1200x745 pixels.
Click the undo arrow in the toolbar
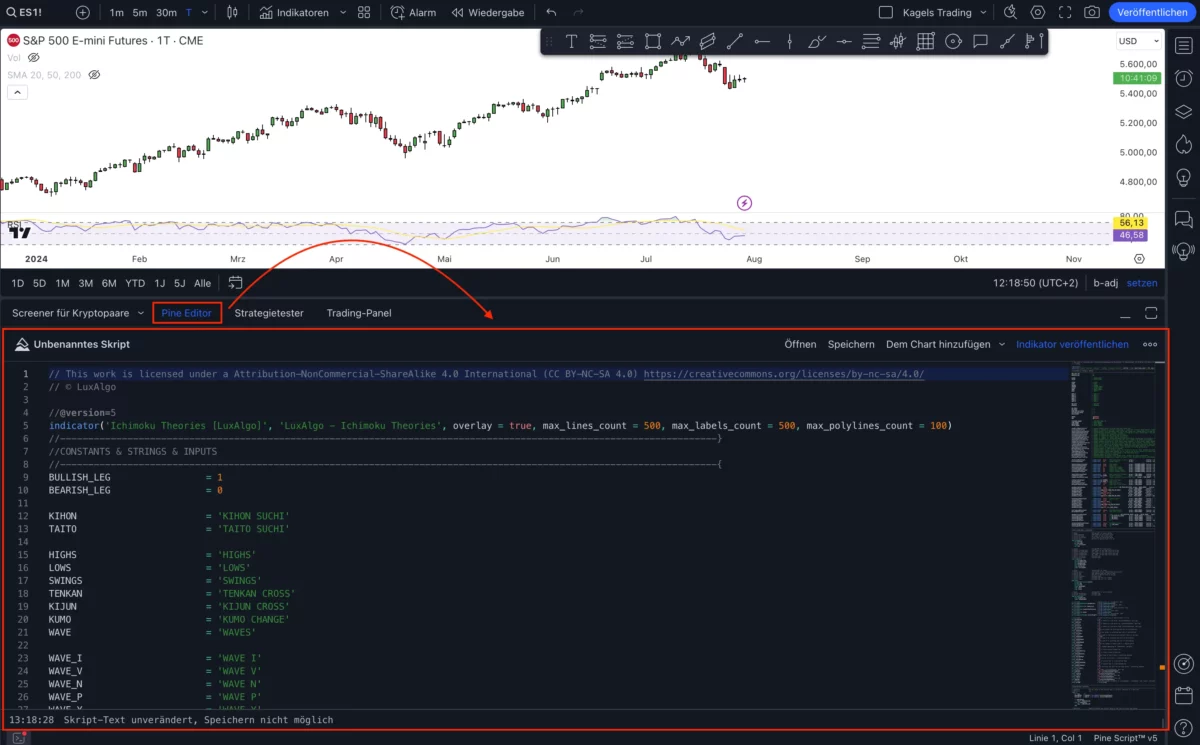click(551, 12)
